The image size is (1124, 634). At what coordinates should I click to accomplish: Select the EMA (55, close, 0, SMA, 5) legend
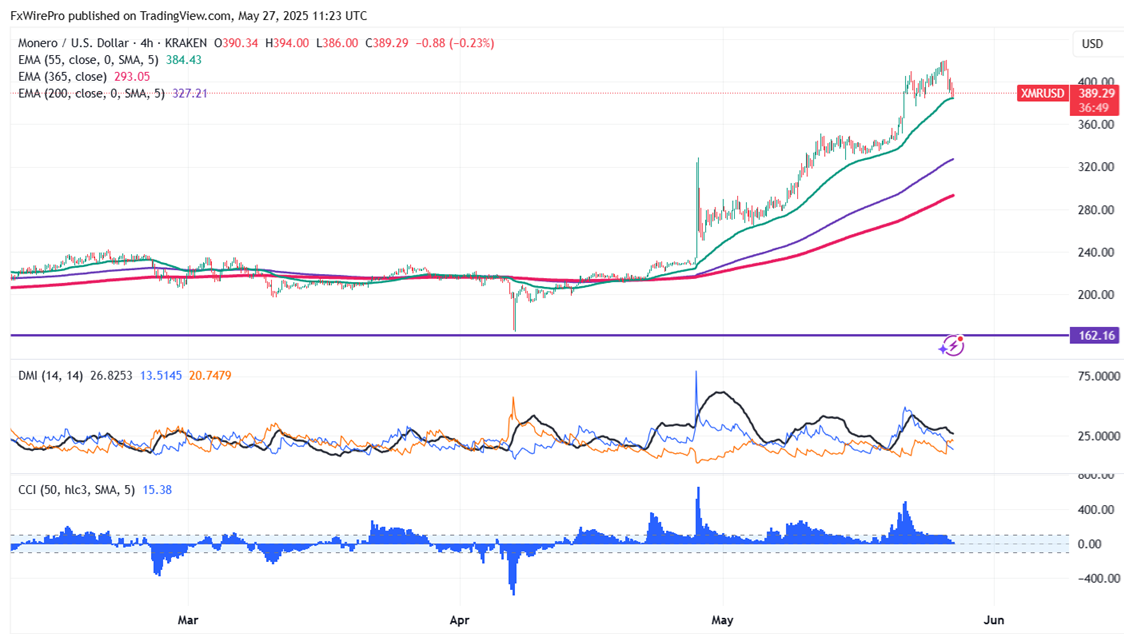pyautogui.click(x=88, y=60)
